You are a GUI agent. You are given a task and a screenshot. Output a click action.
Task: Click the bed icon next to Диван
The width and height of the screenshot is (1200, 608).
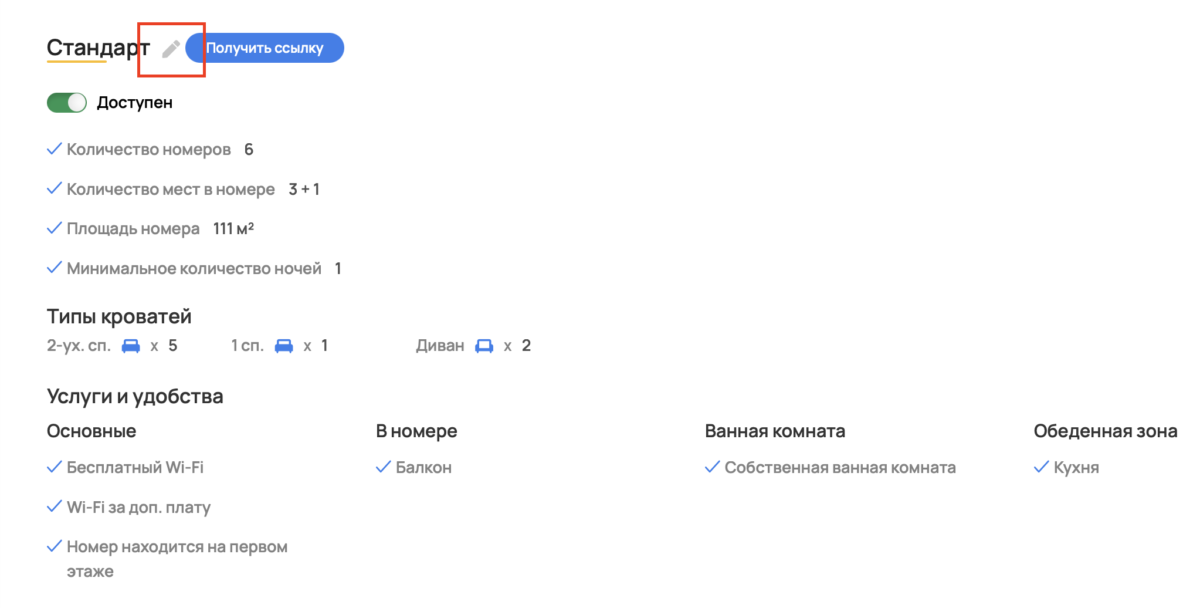point(484,345)
